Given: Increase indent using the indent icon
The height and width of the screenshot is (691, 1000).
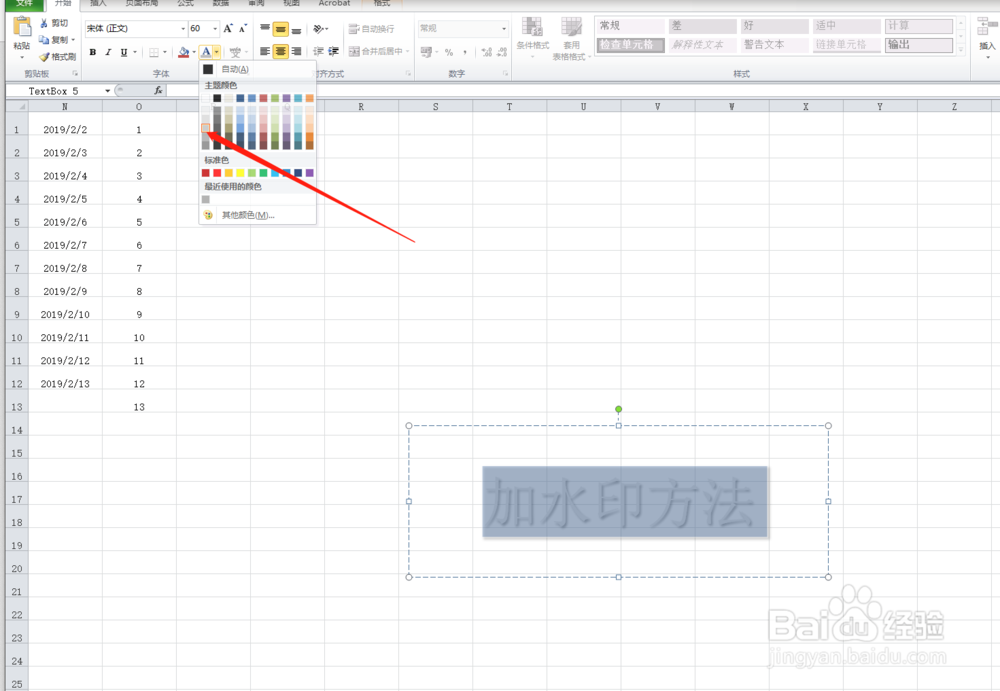Looking at the screenshot, I should point(333,52).
